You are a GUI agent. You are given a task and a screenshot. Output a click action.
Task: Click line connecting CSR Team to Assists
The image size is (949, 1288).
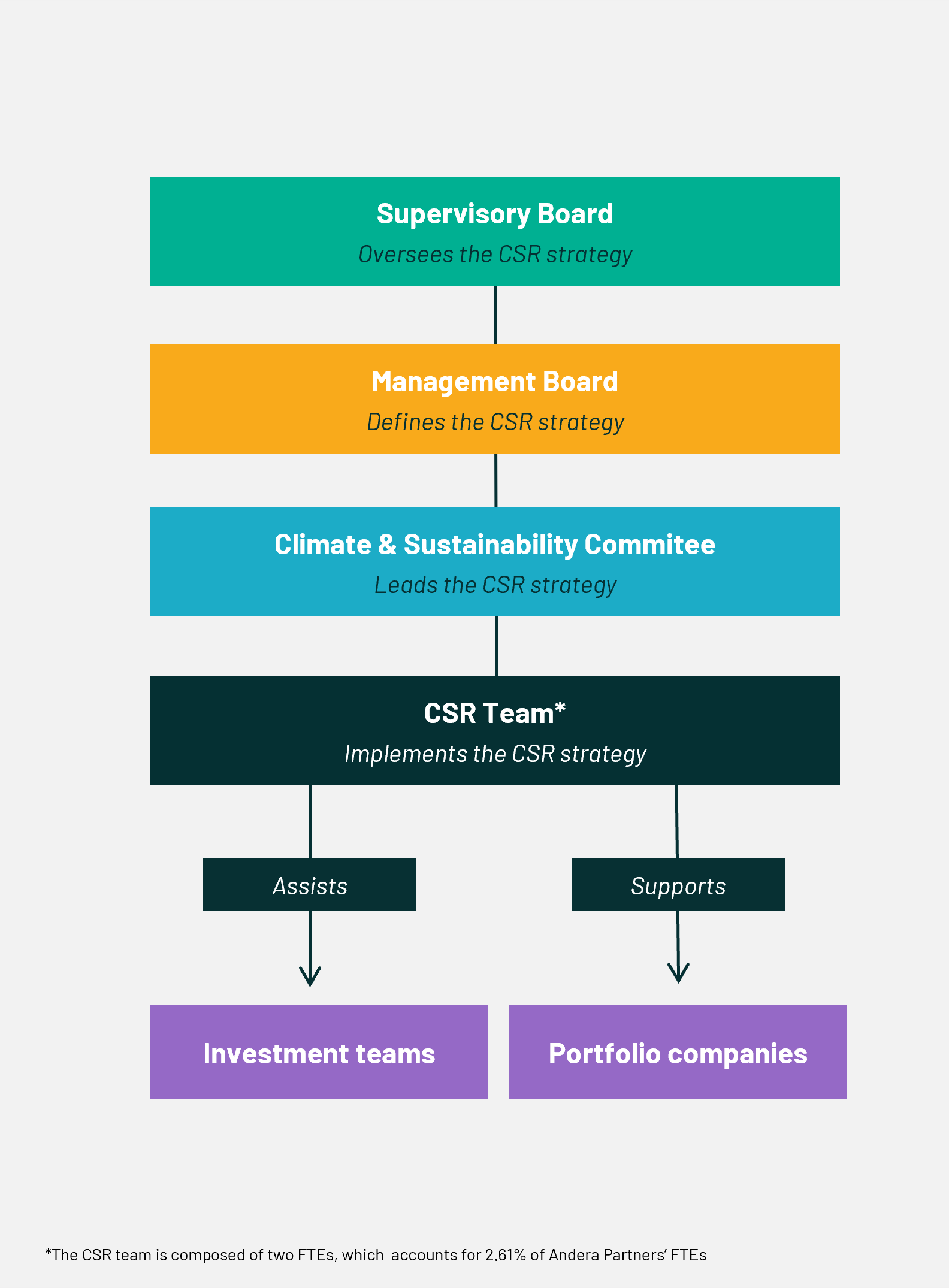pos(310,821)
